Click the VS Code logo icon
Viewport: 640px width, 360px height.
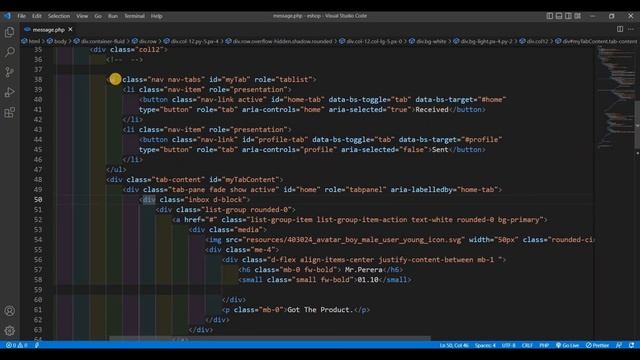(x=7, y=16)
